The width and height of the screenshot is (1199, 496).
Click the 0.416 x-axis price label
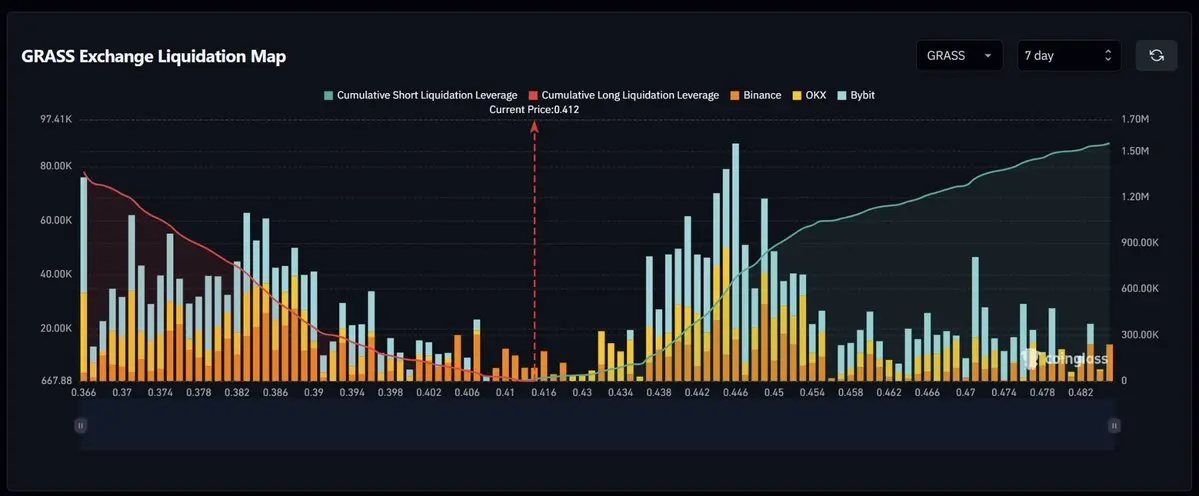click(544, 392)
